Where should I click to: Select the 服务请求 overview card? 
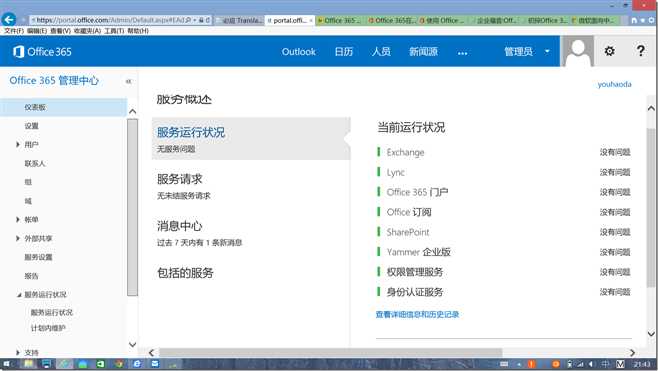click(251, 186)
